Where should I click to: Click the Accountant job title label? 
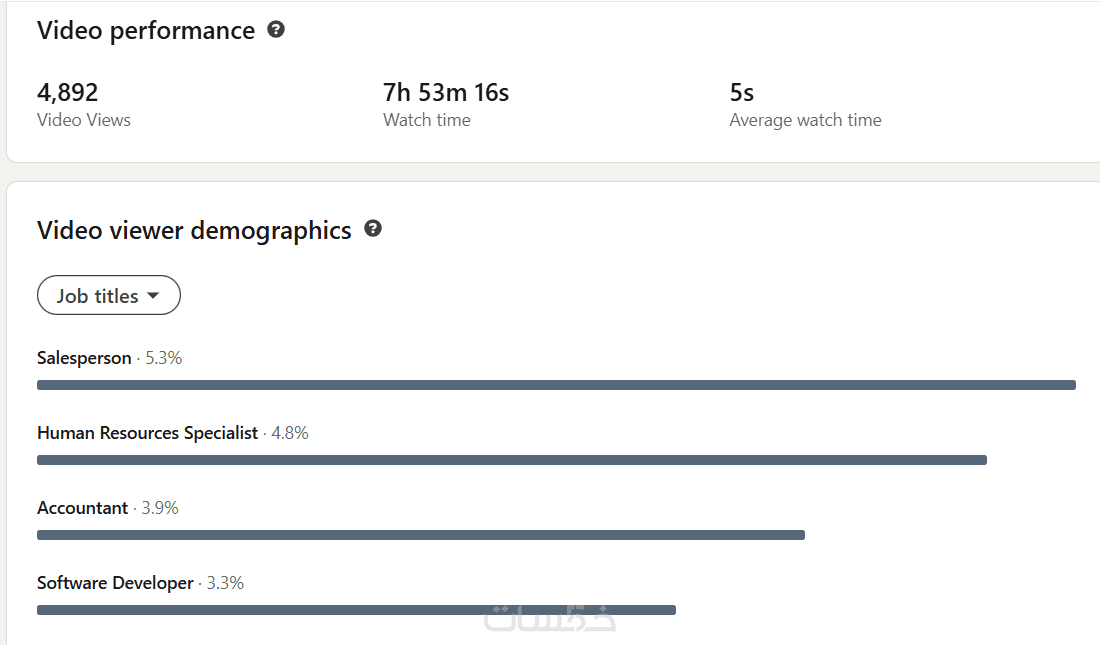pyautogui.click(x=82, y=508)
